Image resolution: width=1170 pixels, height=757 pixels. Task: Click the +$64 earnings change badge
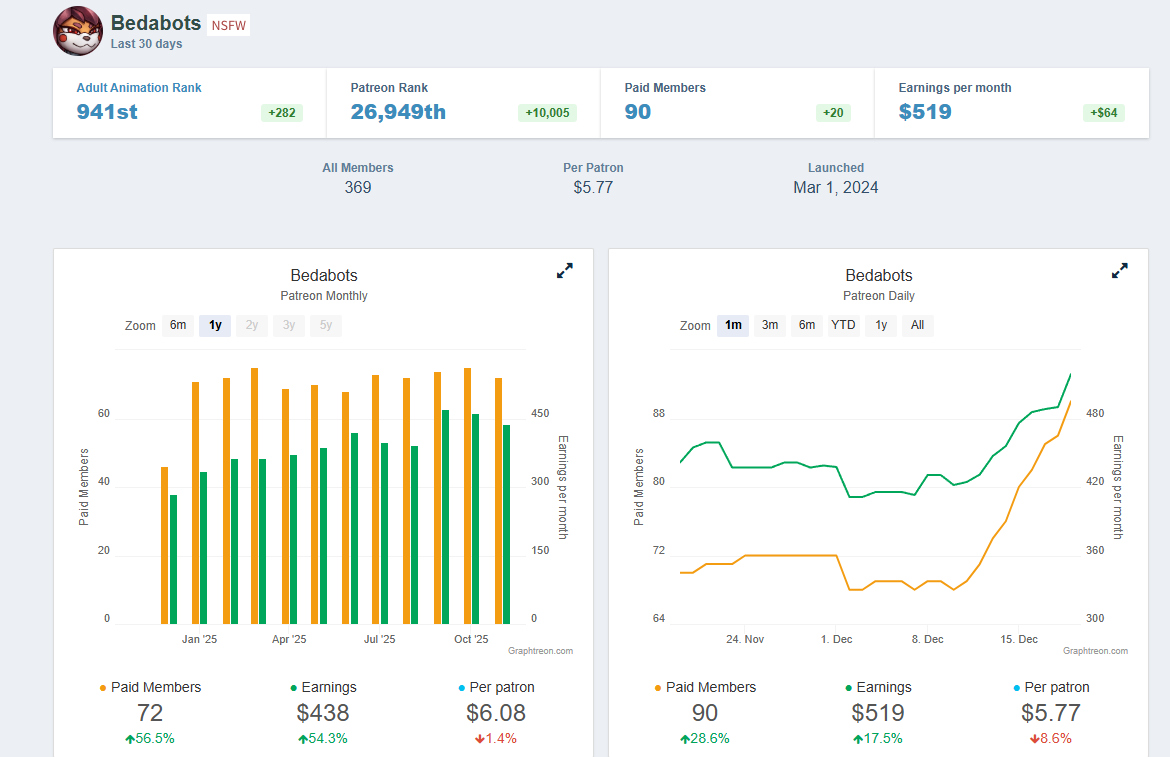(1104, 113)
